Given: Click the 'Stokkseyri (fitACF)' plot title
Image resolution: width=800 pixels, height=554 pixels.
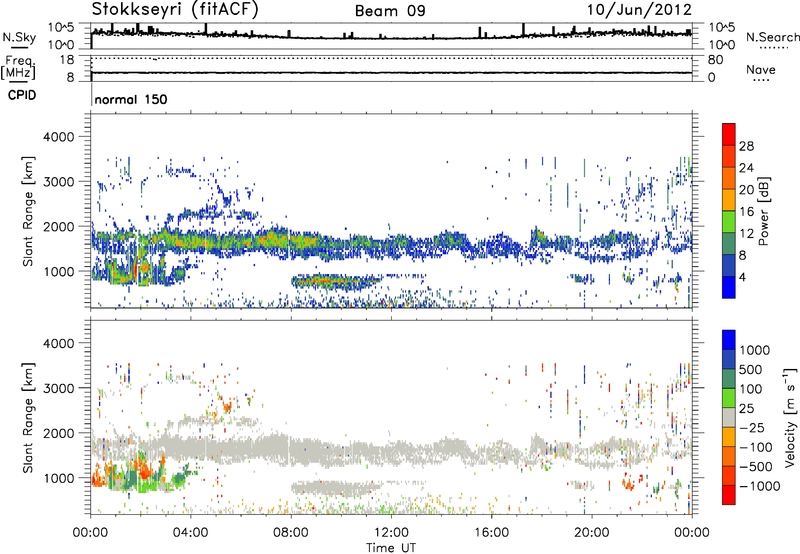Looking at the screenshot, I should click(175, 9).
